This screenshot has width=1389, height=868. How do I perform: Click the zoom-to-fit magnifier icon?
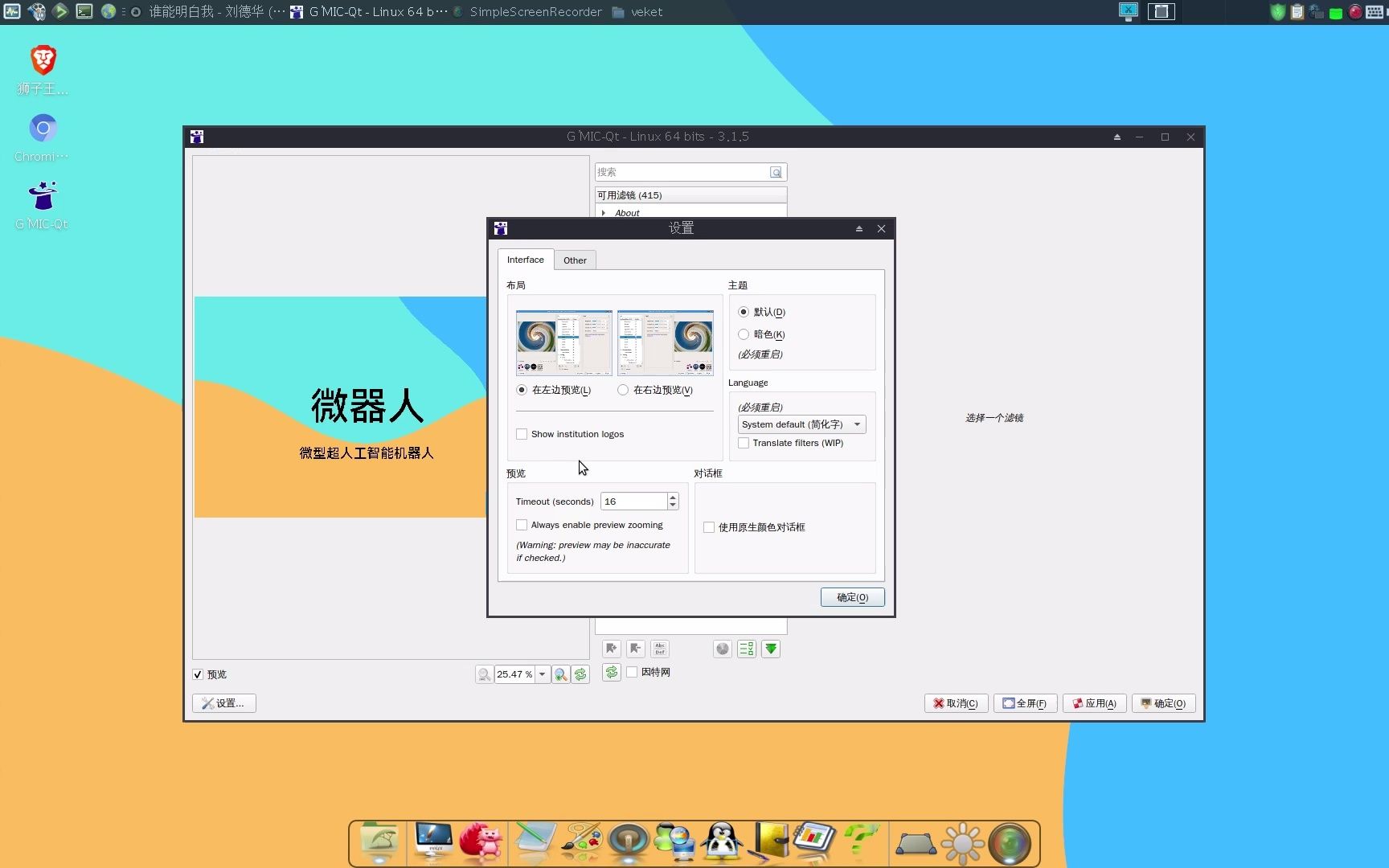(x=561, y=674)
